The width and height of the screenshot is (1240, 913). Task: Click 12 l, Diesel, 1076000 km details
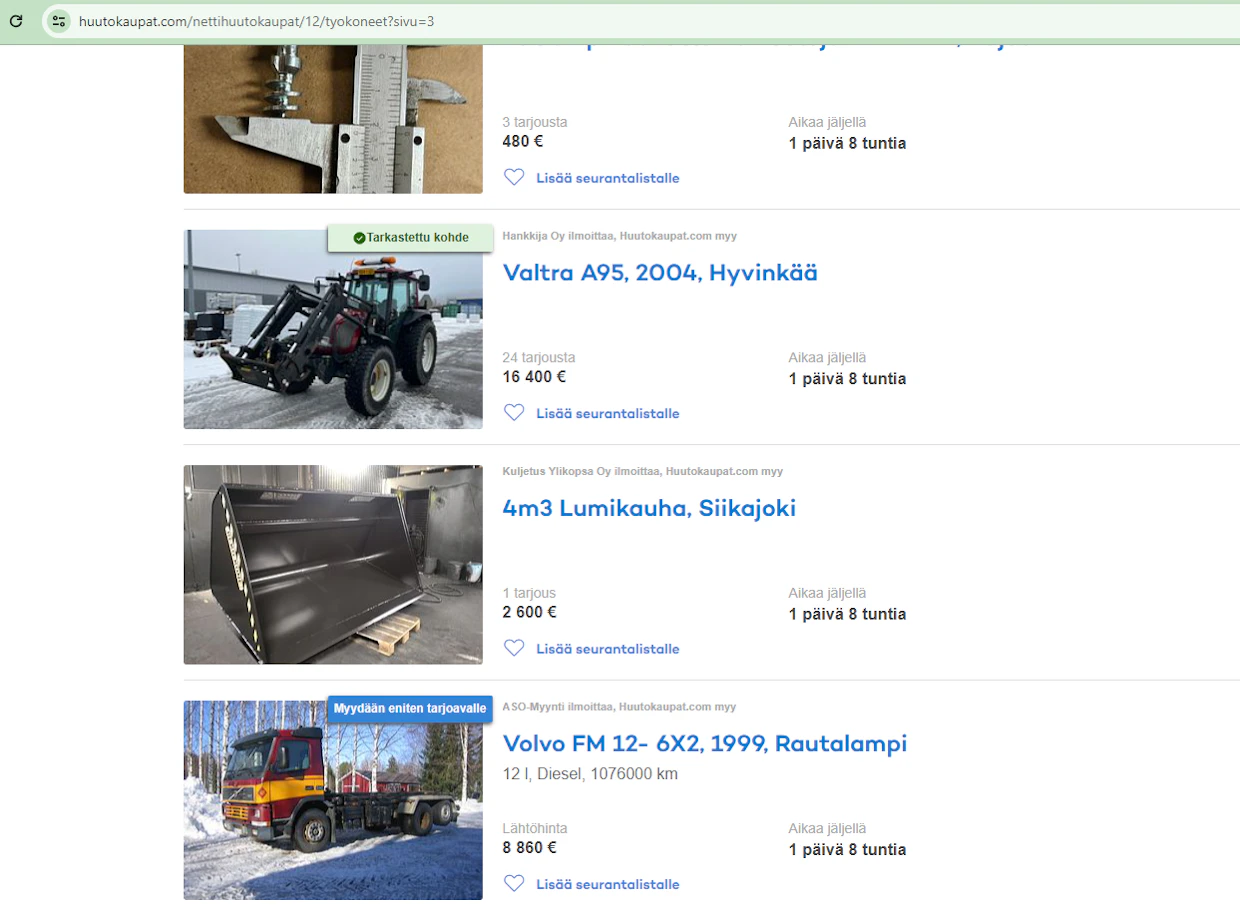point(590,774)
